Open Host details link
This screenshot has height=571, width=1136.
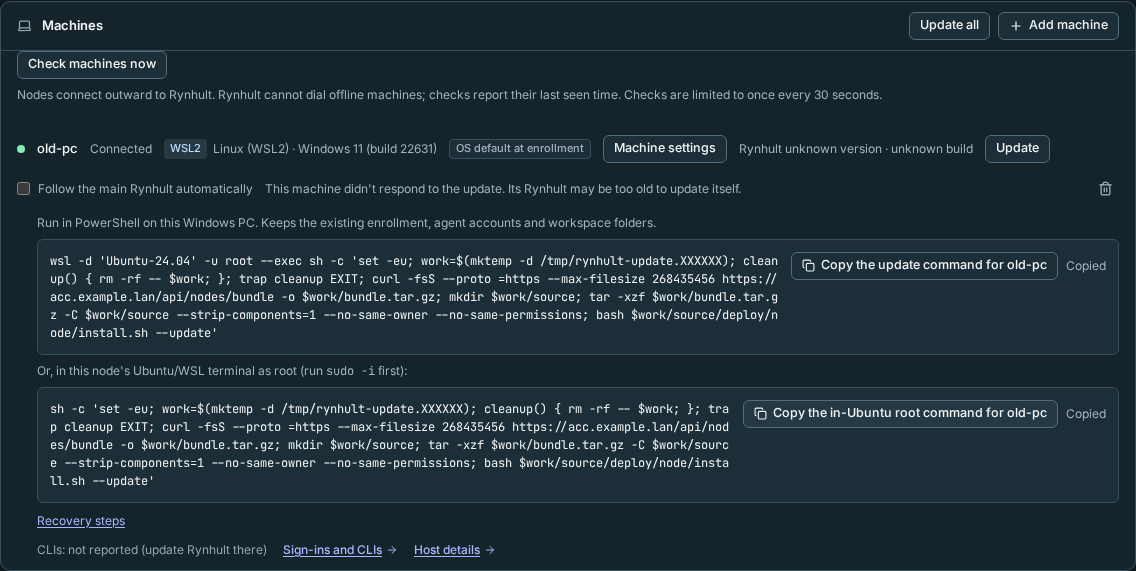click(x=447, y=550)
